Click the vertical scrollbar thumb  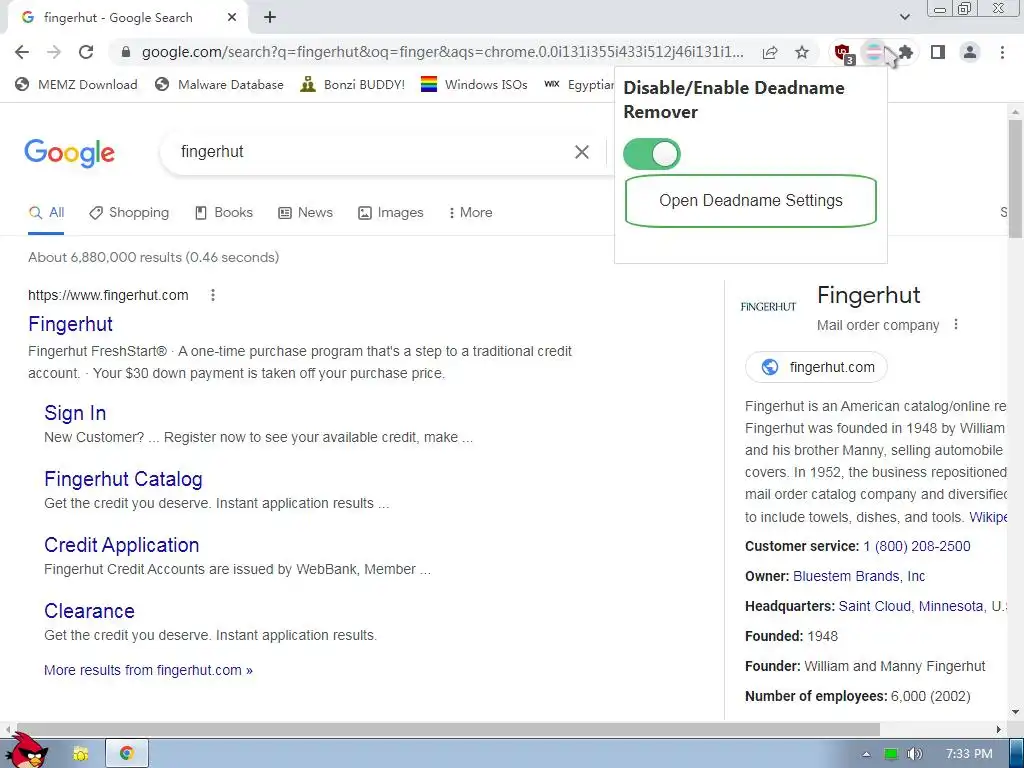tap(1016, 178)
